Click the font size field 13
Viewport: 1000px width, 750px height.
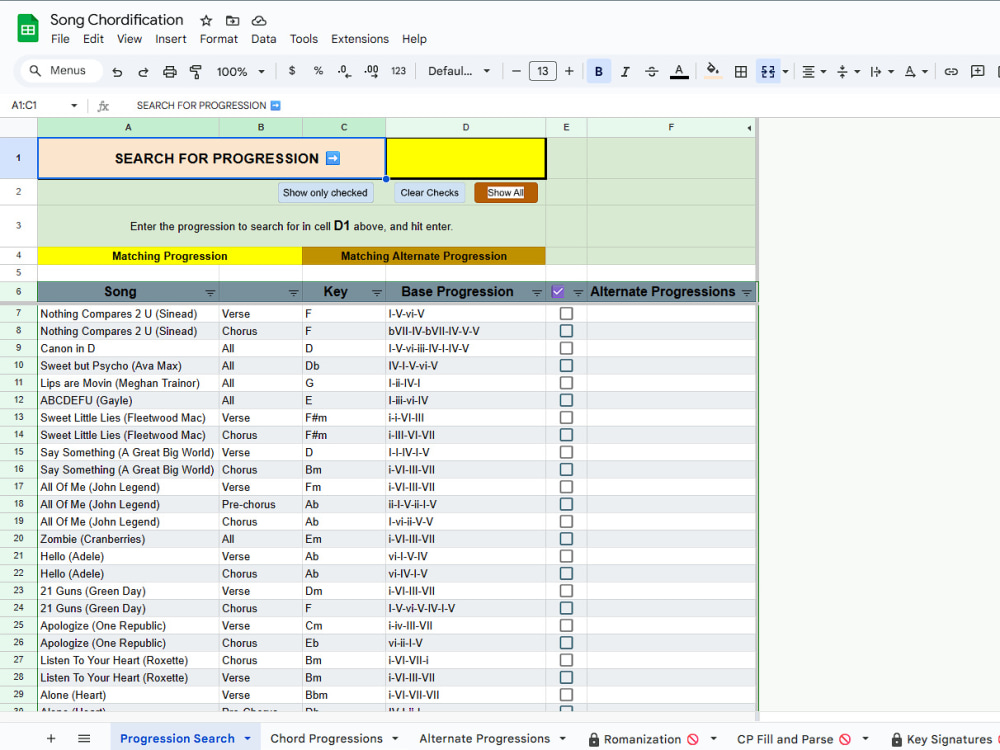(x=543, y=71)
